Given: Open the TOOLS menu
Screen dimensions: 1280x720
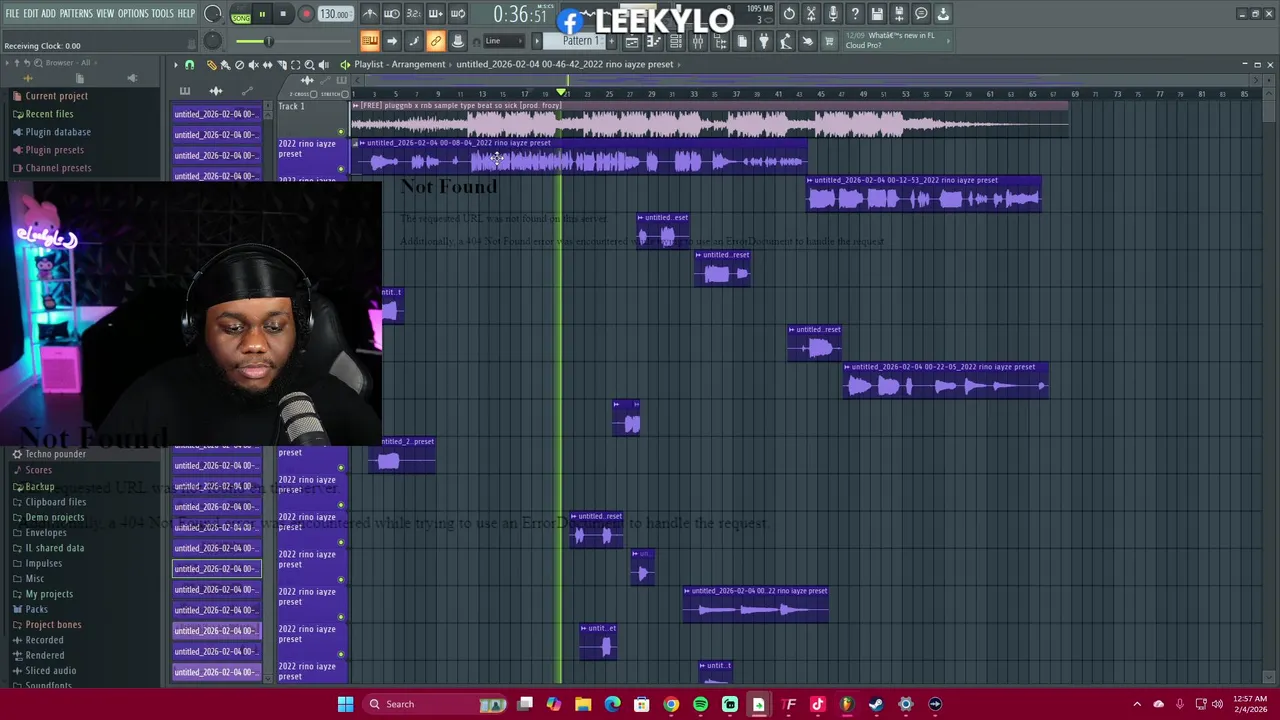Looking at the screenshot, I should point(162,14).
